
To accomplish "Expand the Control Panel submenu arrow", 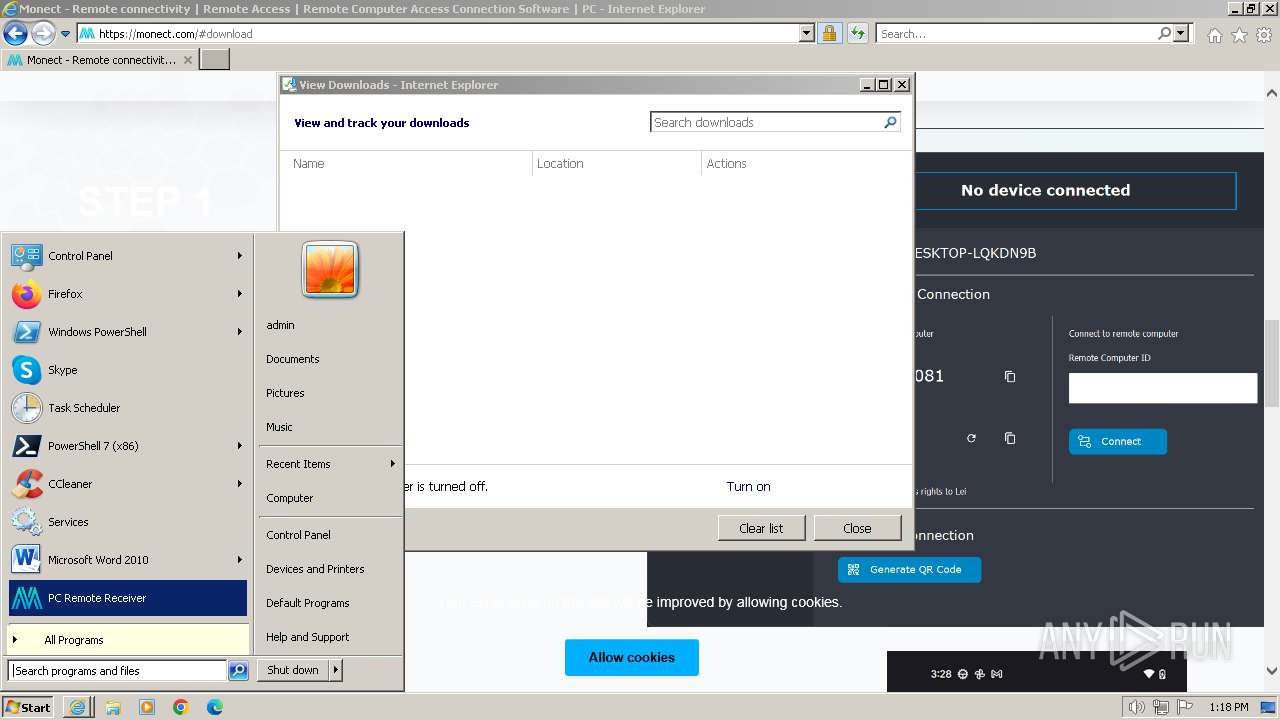I will pos(239,256).
